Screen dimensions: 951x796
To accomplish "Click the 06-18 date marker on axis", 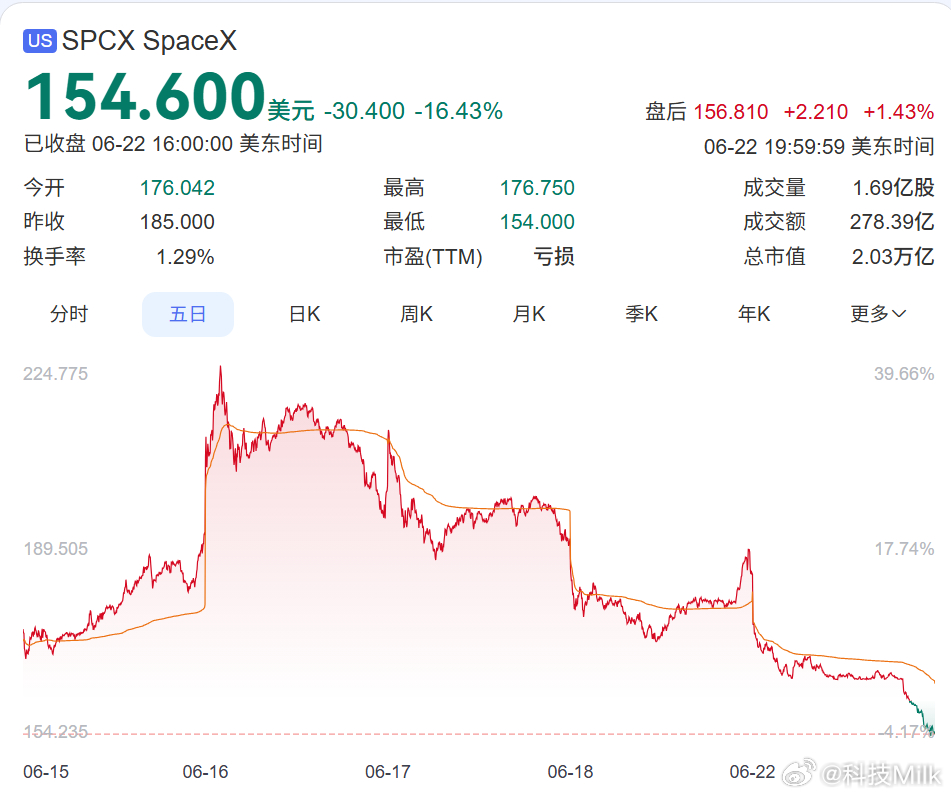I will pyautogui.click(x=570, y=772).
